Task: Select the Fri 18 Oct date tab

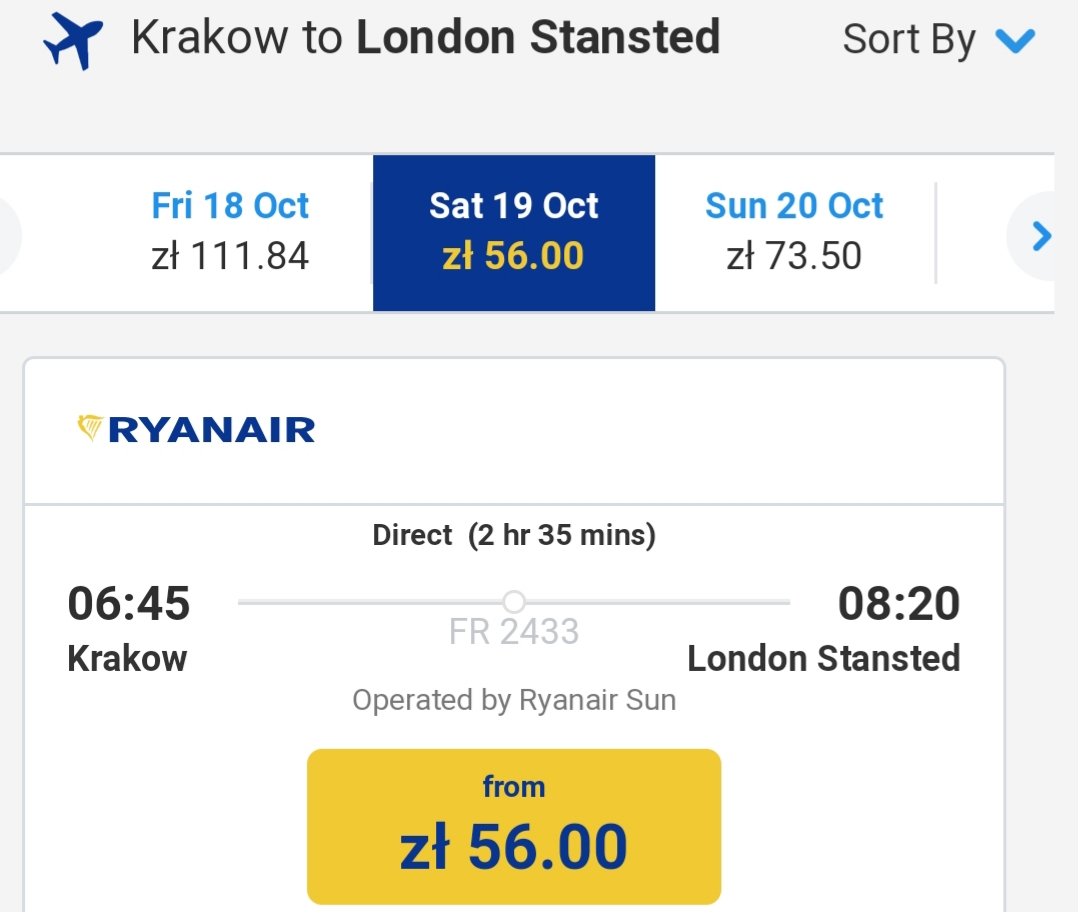Action: [230, 233]
